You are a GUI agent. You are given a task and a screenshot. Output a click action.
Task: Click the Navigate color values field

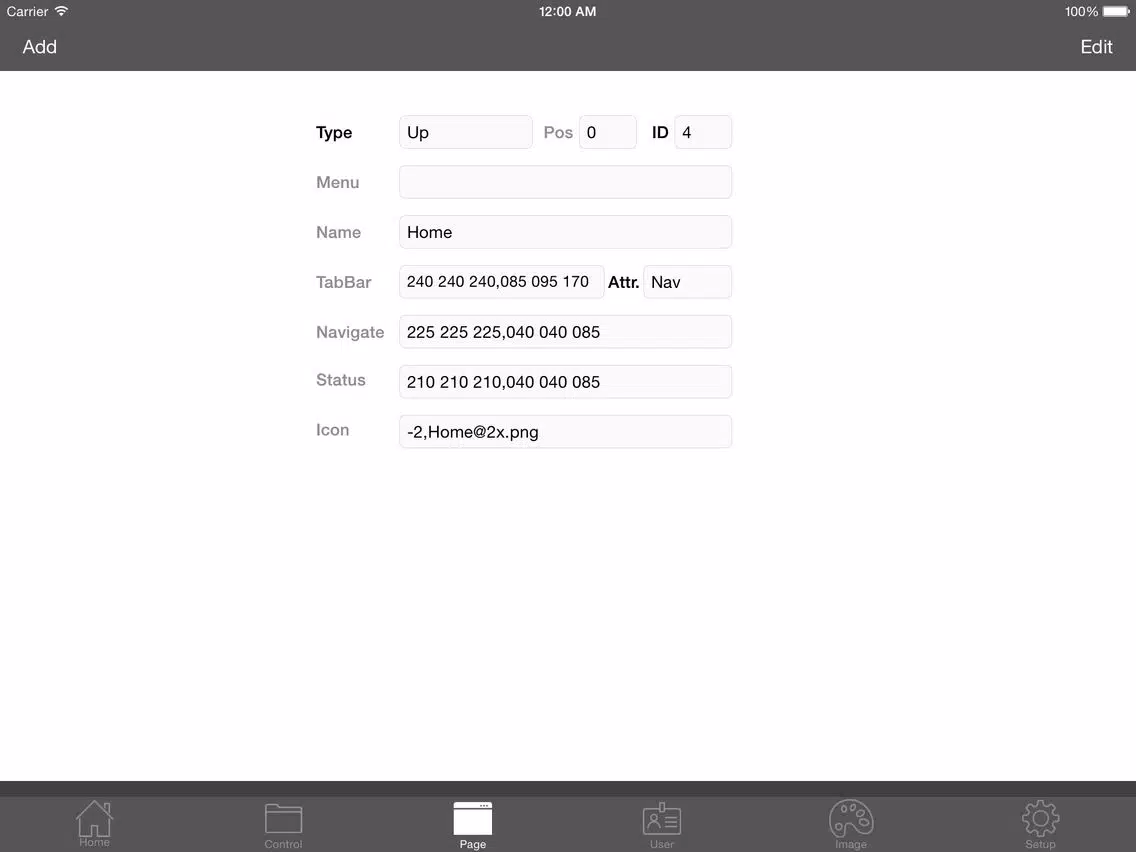(565, 332)
